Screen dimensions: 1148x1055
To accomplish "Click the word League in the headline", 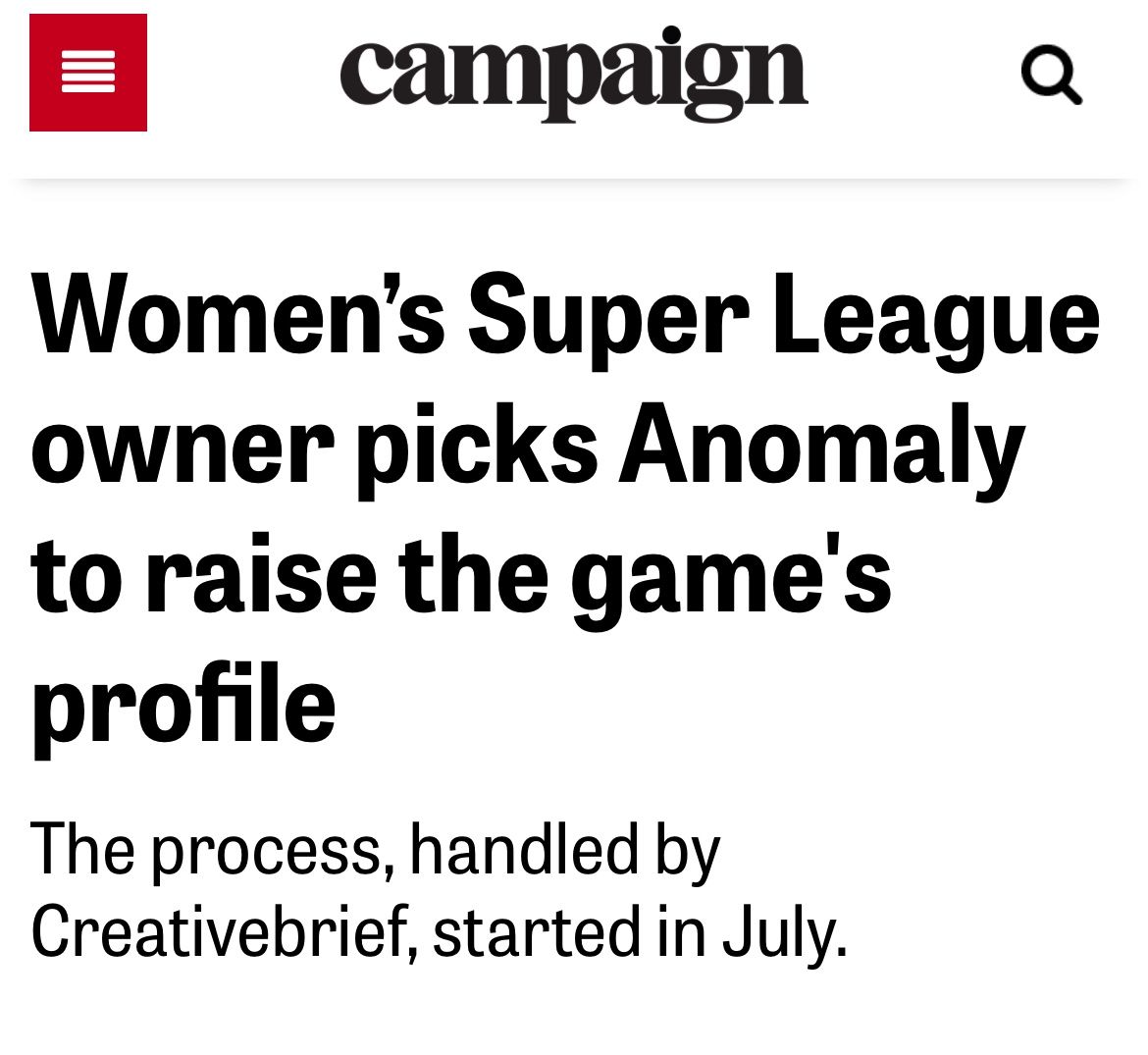I will (x=936, y=320).
